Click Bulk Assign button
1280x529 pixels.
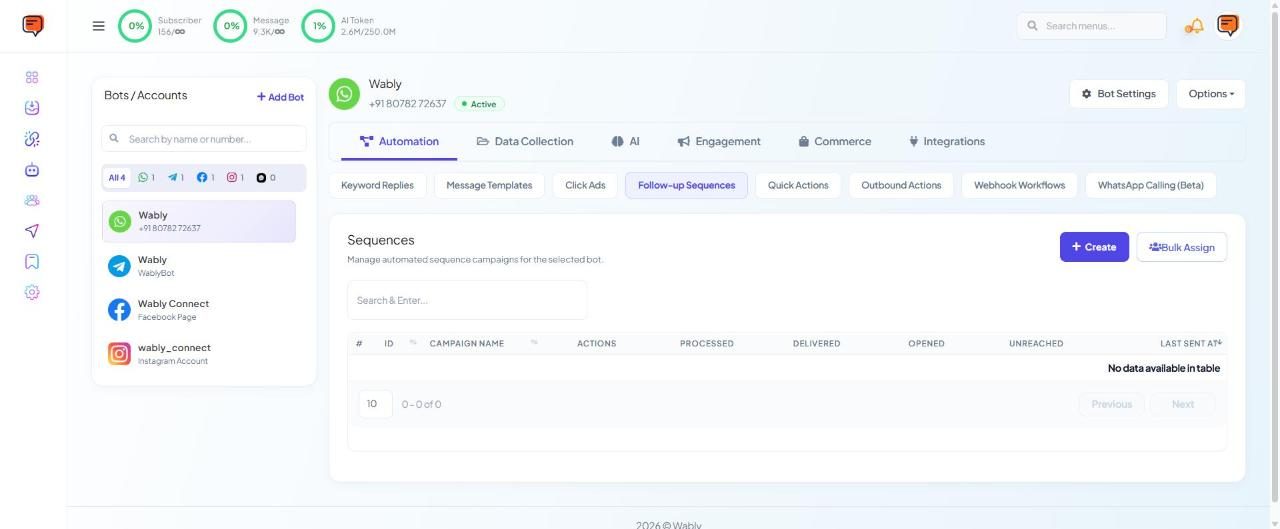1182,247
